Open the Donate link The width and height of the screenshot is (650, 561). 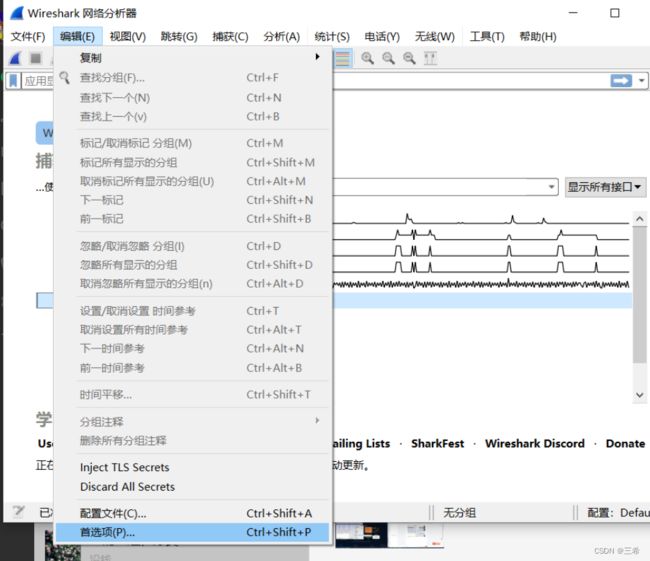625,444
